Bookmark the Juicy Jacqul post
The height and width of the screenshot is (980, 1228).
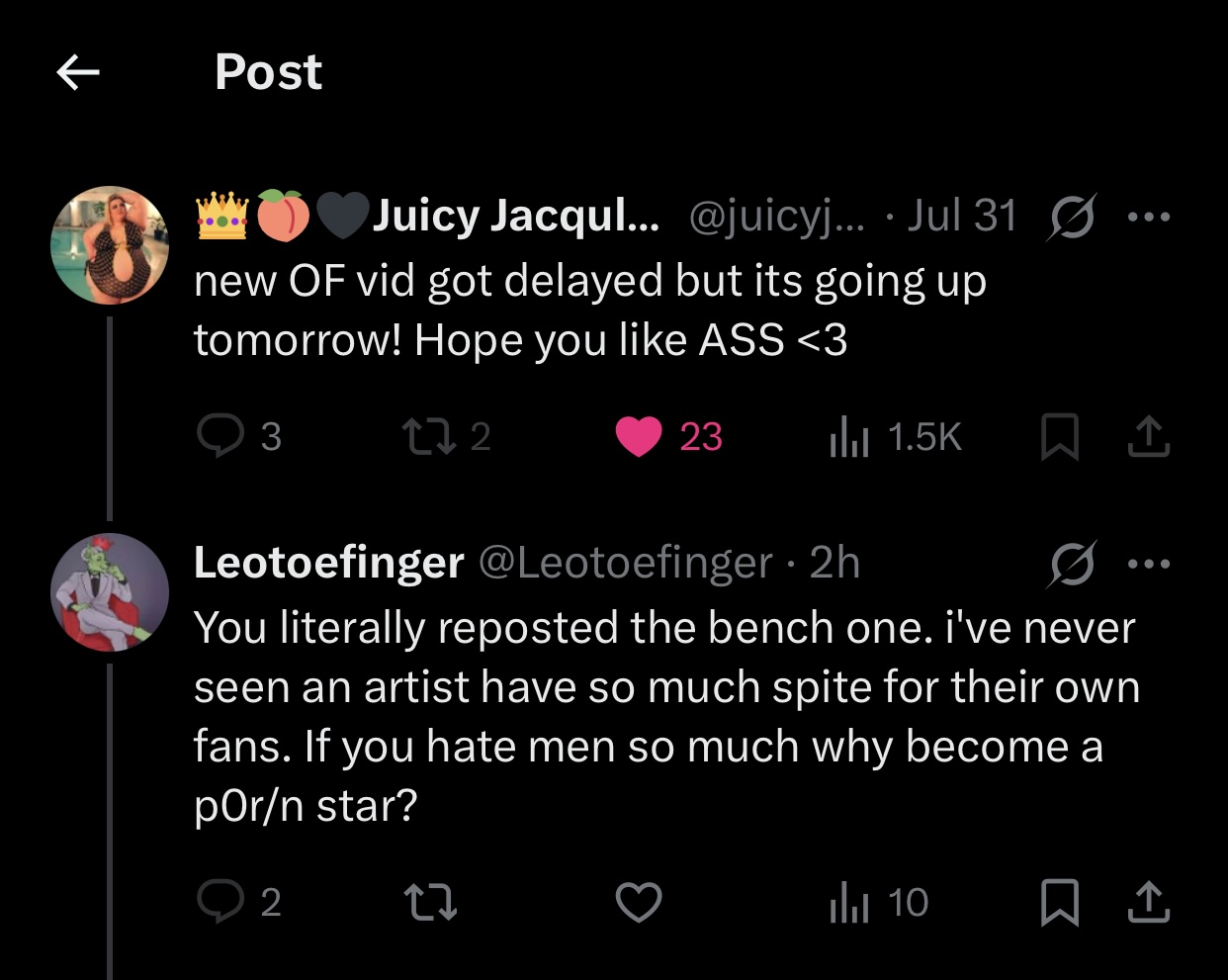coord(1059,437)
